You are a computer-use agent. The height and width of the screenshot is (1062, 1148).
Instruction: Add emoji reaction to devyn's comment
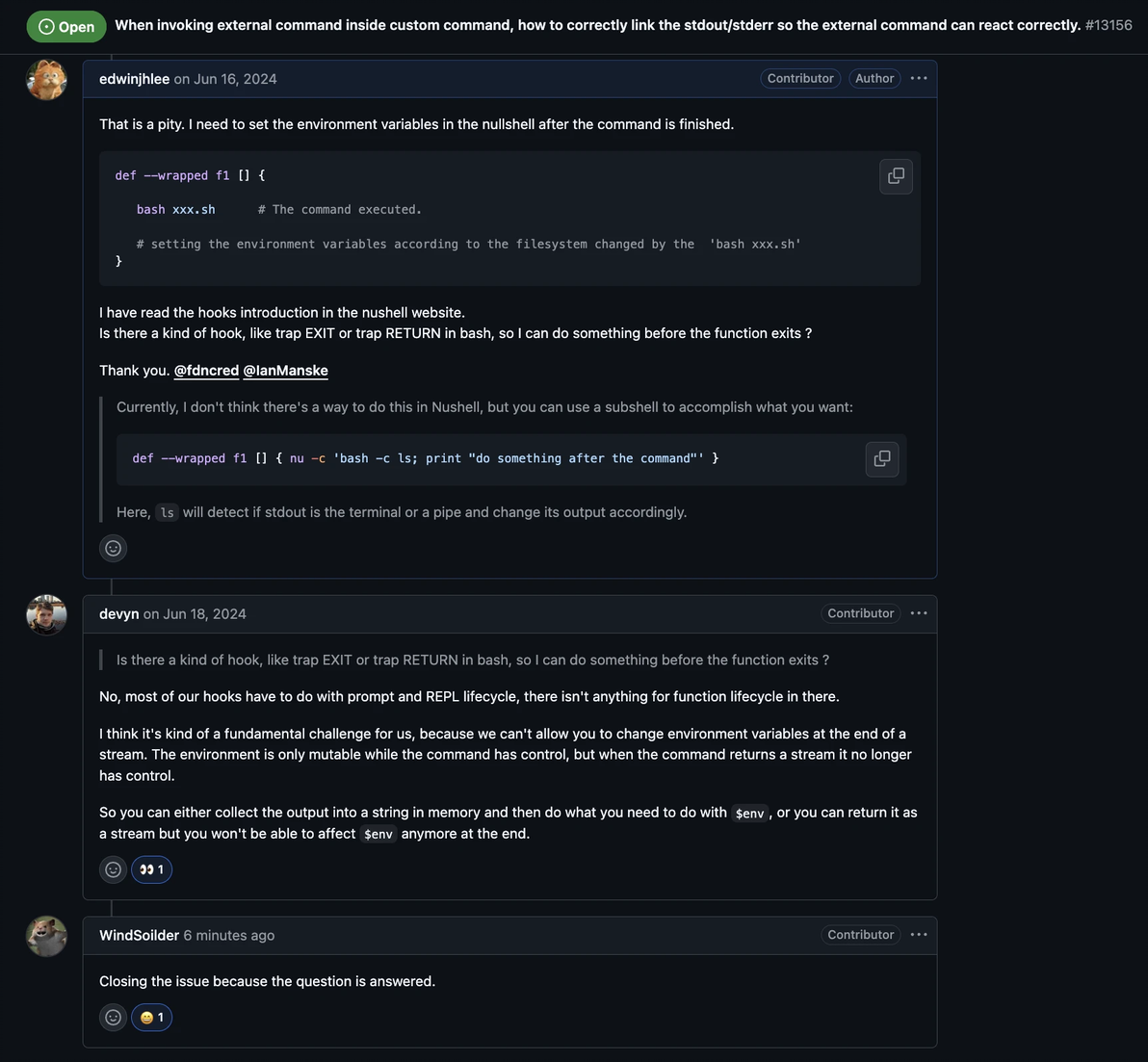click(113, 869)
